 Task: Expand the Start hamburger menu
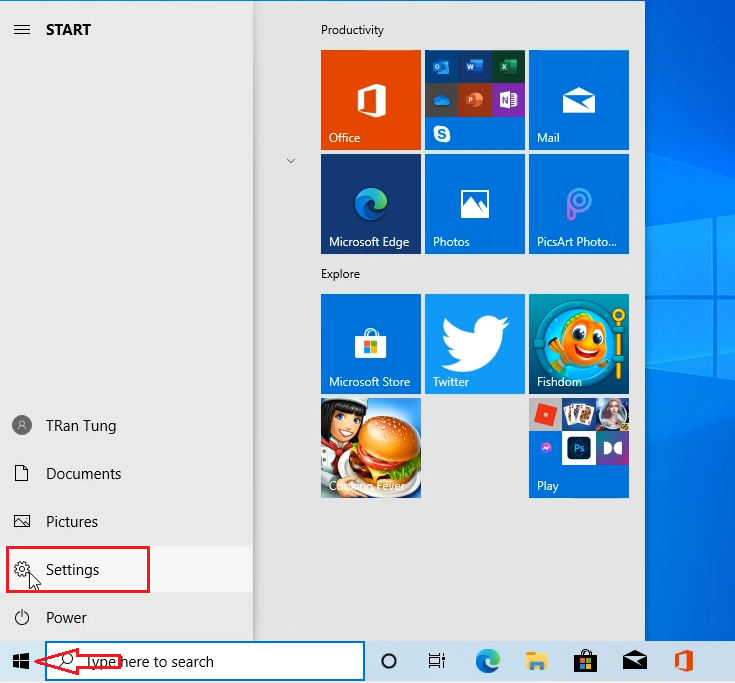point(21,30)
